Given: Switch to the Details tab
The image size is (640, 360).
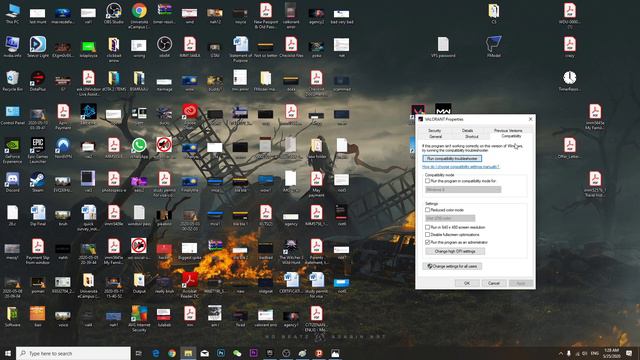Looking at the screenshot, I should (467, 131).
